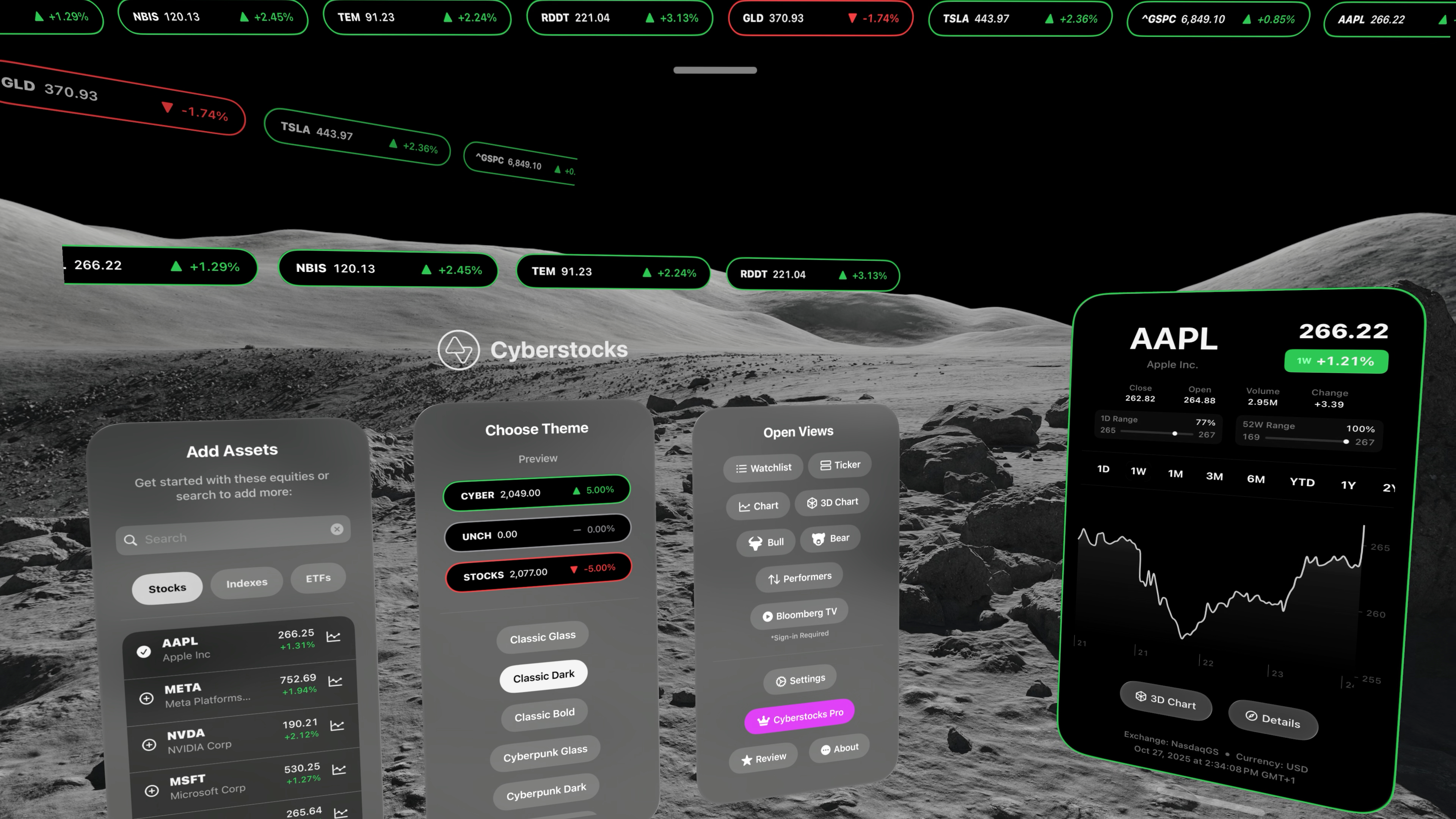1456x819 pixels.
Task: Select the Stocks tab
Action: pos(167,588)
